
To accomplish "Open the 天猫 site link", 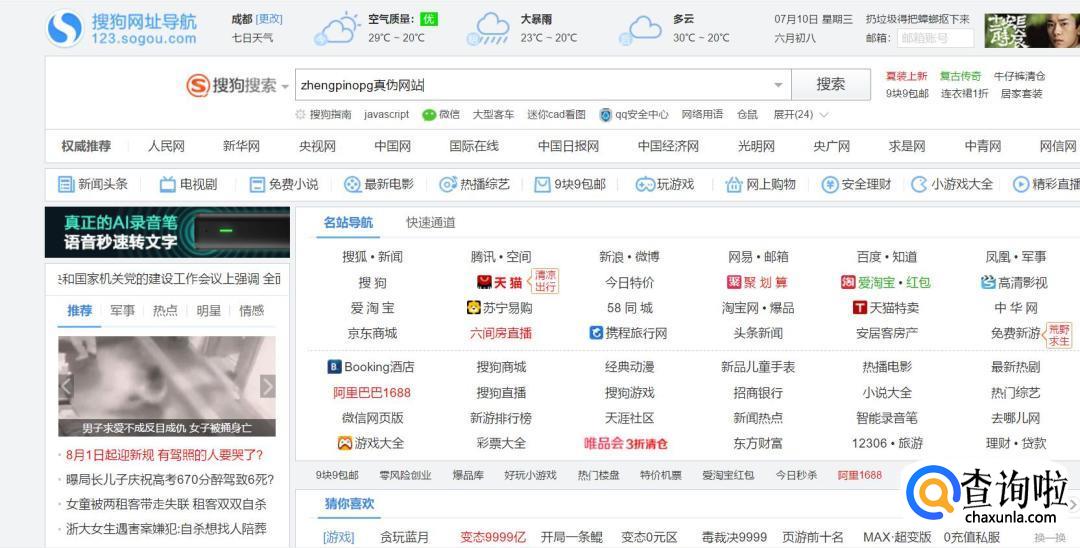I will [x=499, y=282].
